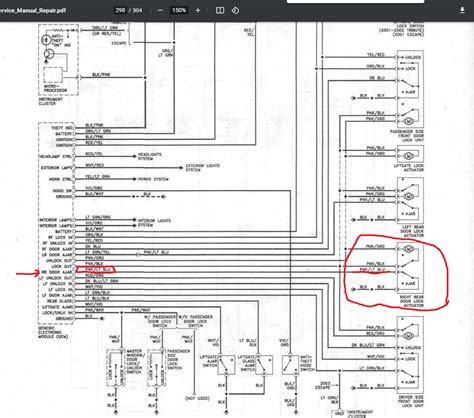Click the LOCK/UNLK IN pin label
The height and width of the screenshot is (418, 474).
[x=57, y=313]
